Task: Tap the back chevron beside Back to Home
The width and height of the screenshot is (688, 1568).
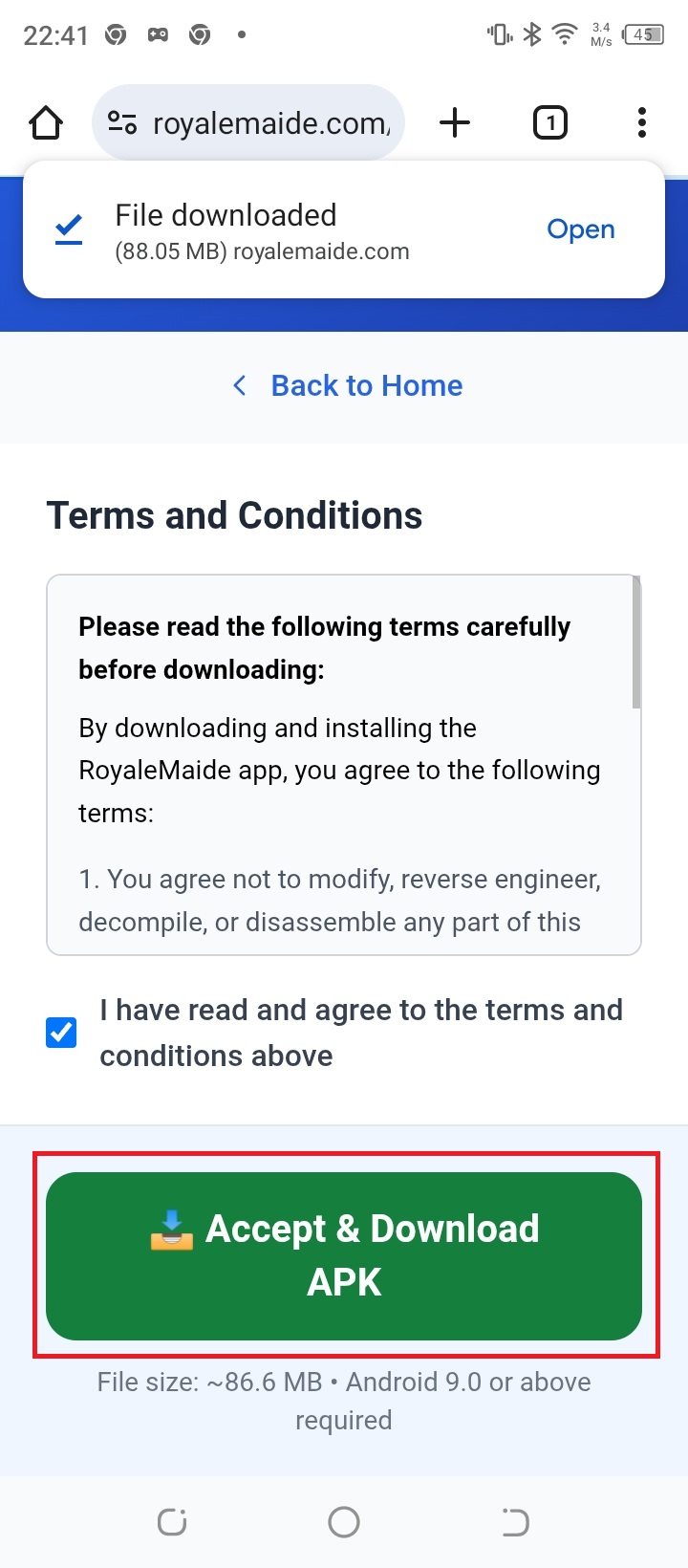Action: pyautogui.click(x=240, y=385)
